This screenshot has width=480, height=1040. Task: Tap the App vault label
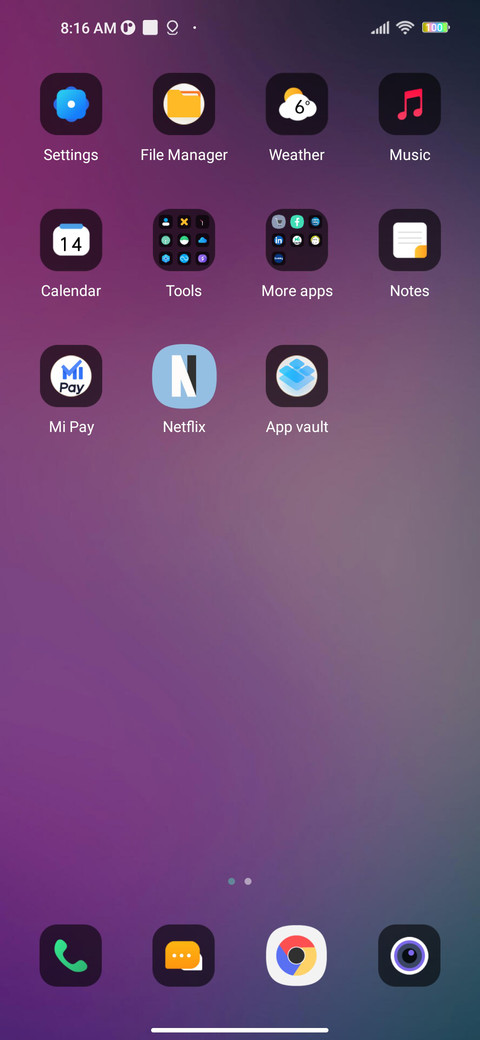[x=297, y=427]
